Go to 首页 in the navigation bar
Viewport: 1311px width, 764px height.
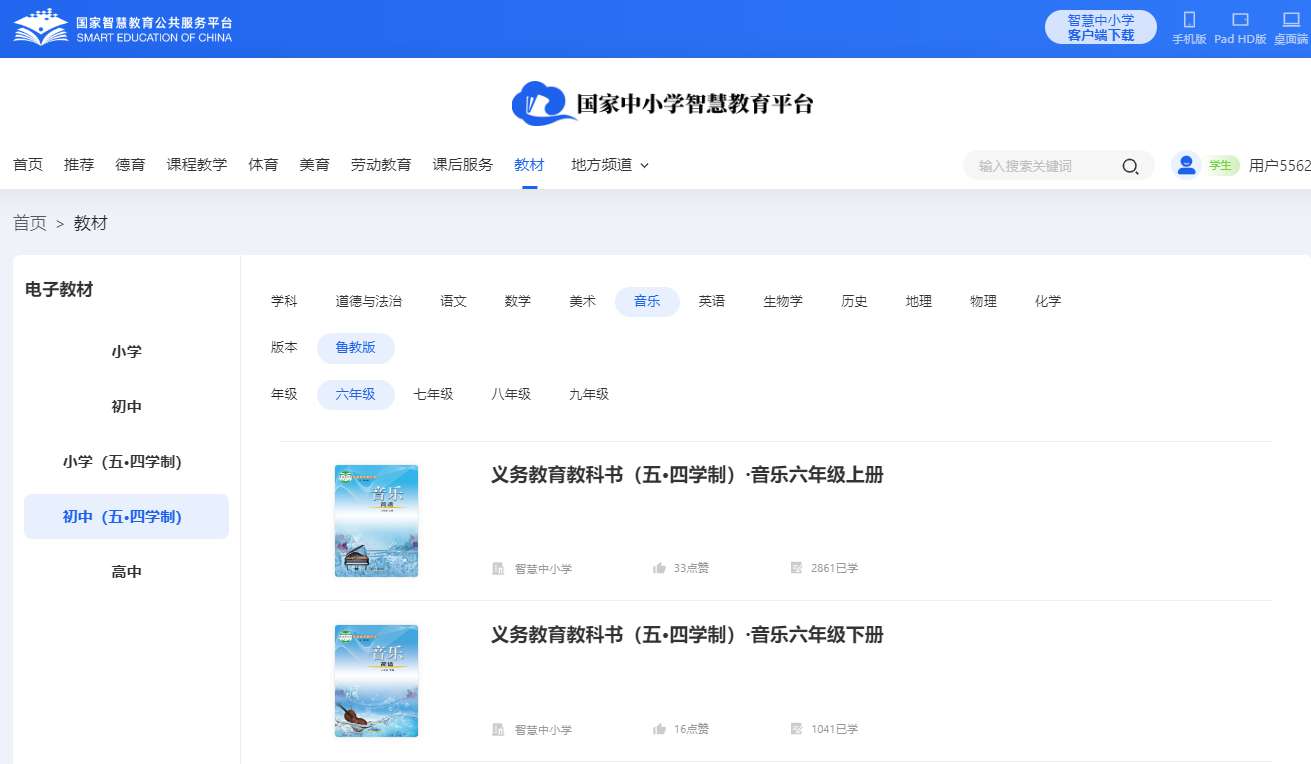(28, 165)
